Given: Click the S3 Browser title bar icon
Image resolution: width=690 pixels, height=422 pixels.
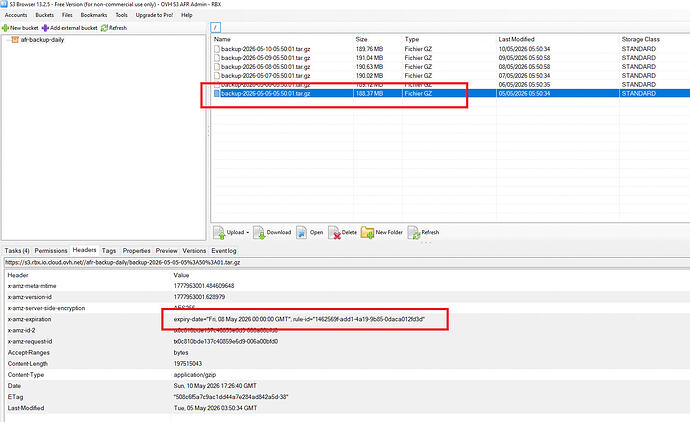Looking at the screenshot, I should click(x=4, y=4).
